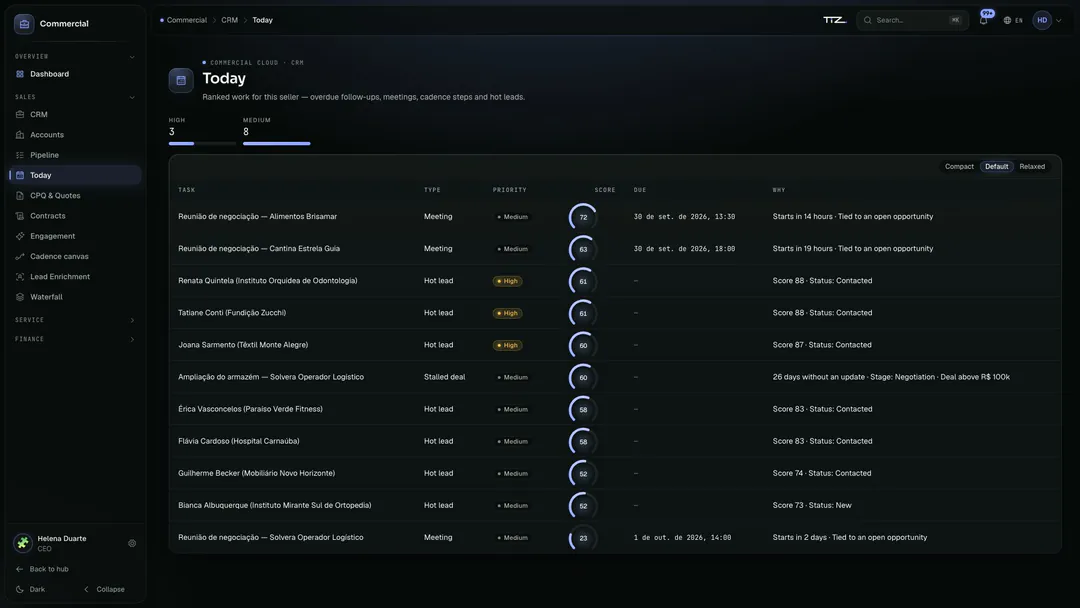Click the Lead Enrichment icon
1080x608 pixels.
tap(20, 277)
